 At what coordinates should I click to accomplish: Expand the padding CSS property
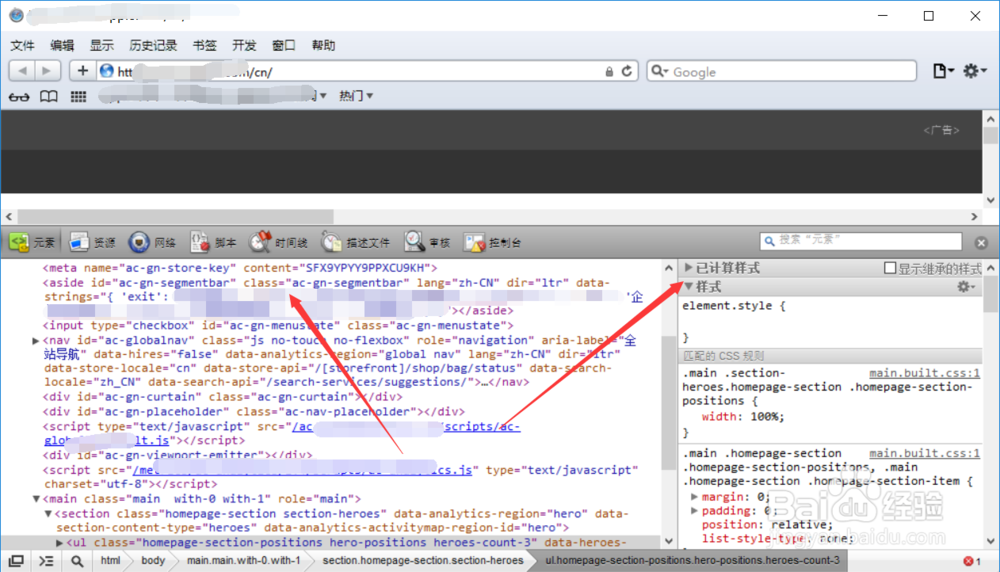tap(694, 510)
